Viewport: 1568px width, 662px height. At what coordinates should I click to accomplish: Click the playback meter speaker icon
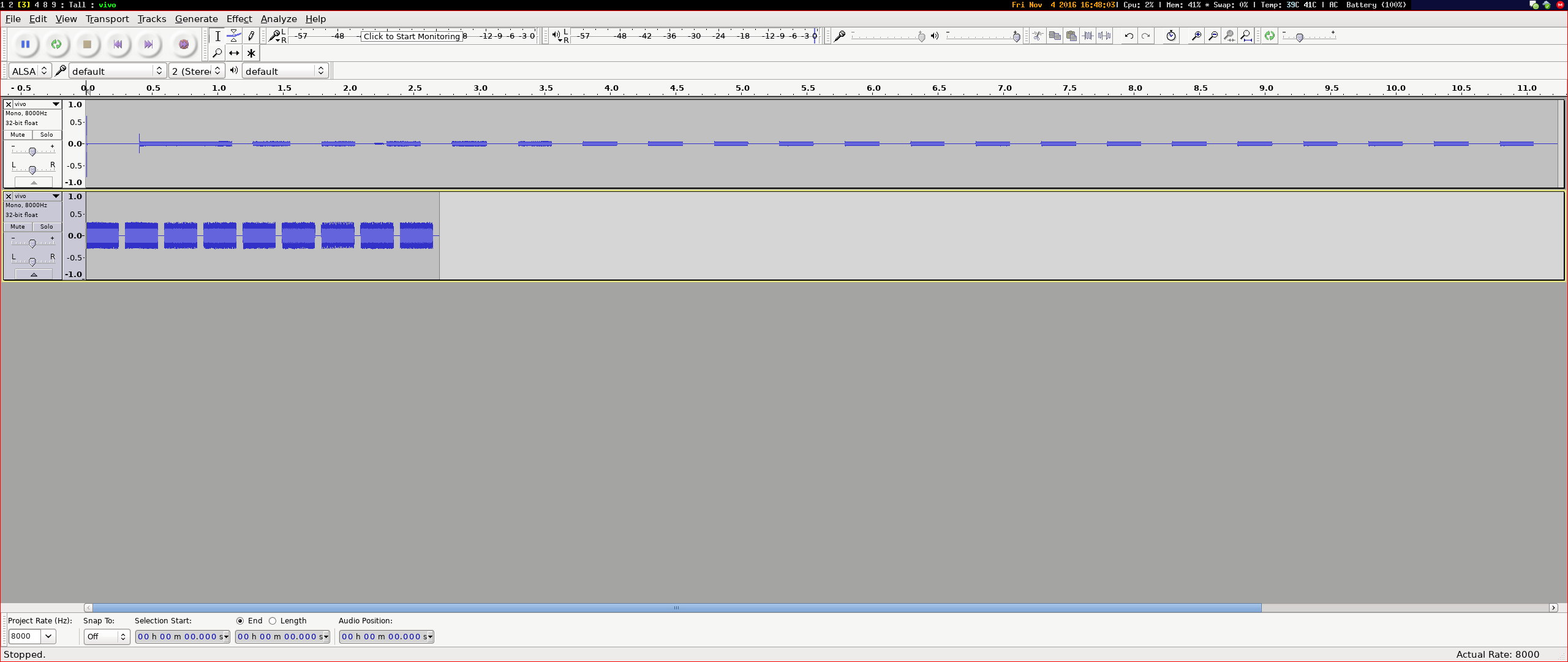(x=556, y=36)
